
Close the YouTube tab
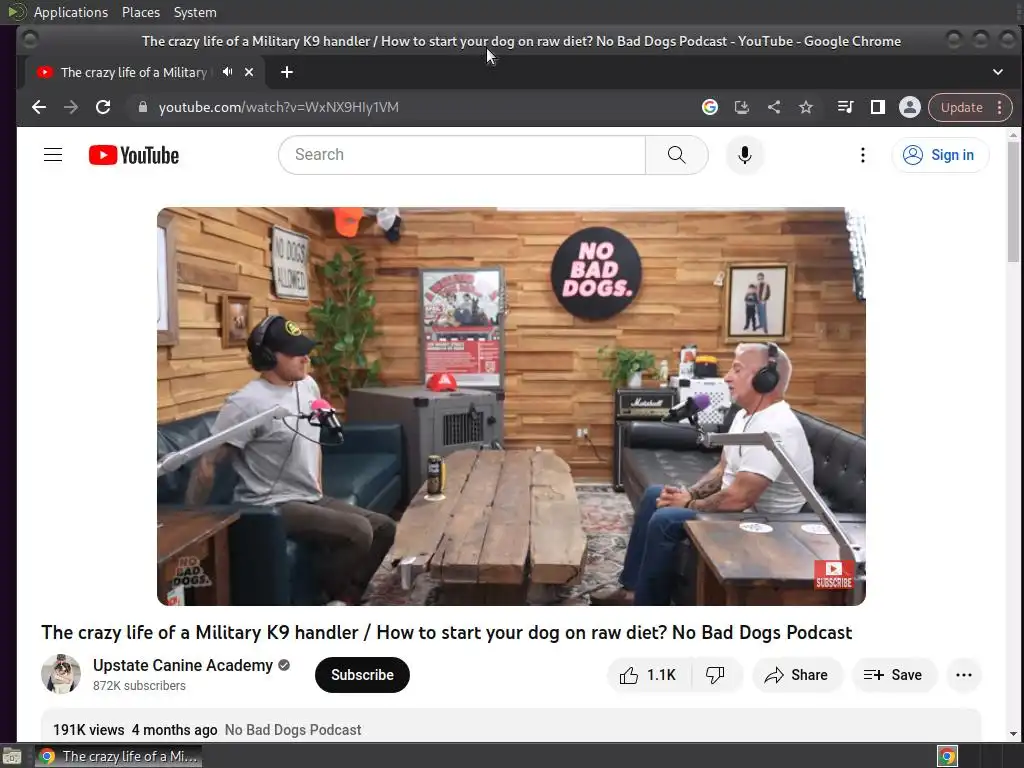(x=249, y=72)
